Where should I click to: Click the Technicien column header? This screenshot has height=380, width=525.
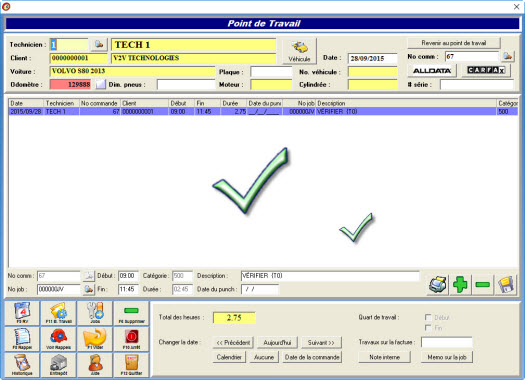click(62, 103)
